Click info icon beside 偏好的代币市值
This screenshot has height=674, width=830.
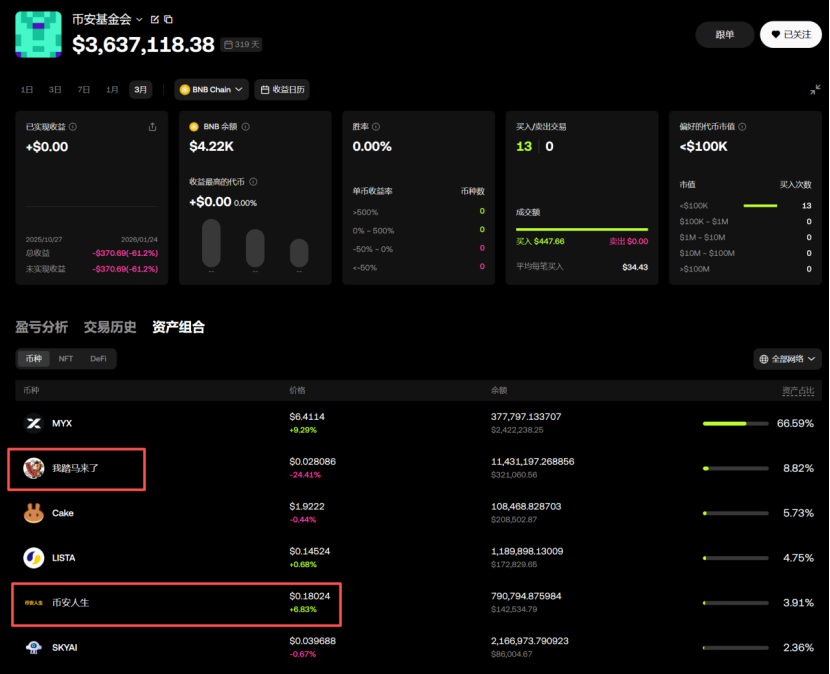(742, 127)
